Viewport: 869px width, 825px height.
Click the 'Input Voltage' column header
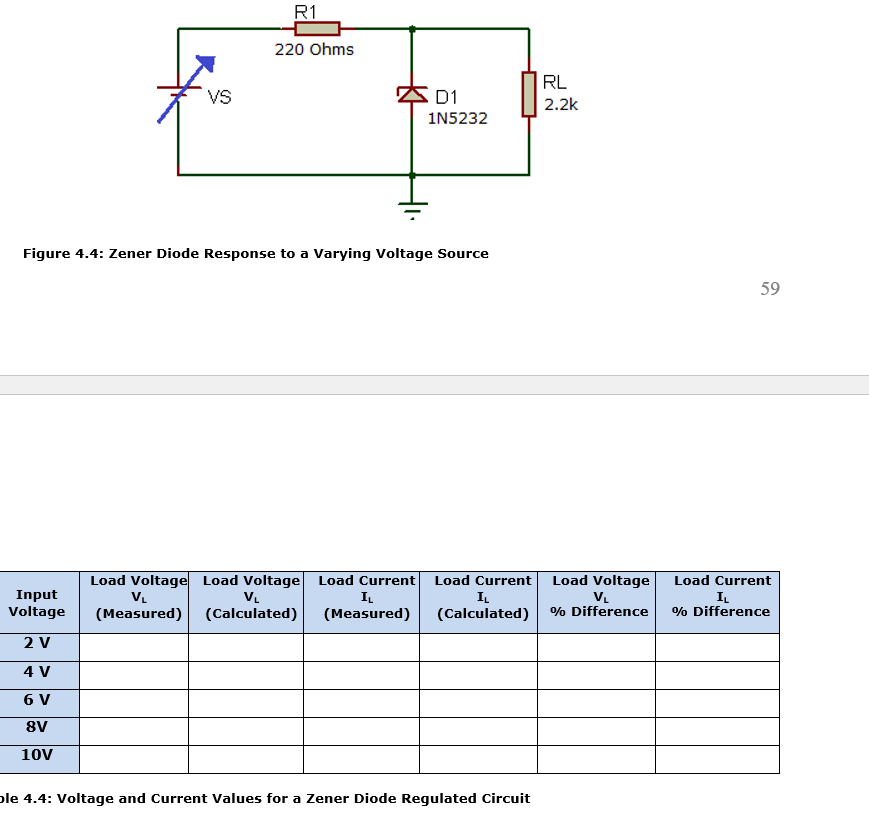pyautogui.click(x=37, y=603)
